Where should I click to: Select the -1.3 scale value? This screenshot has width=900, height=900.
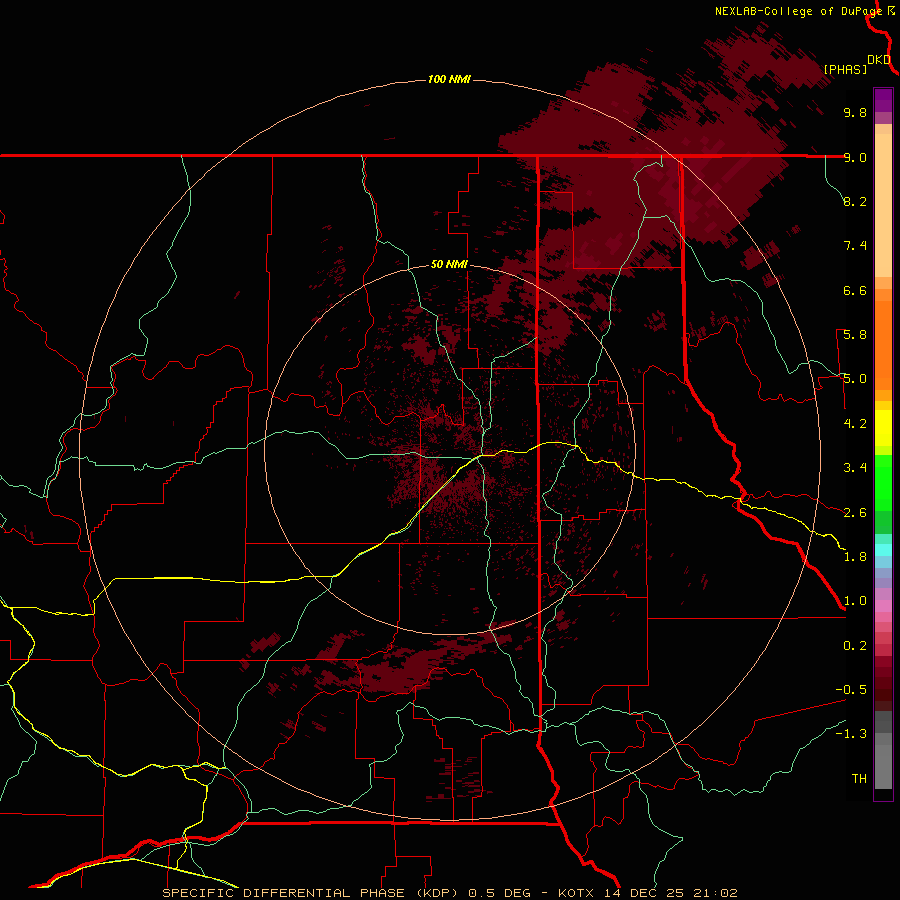tap(851, 734)
